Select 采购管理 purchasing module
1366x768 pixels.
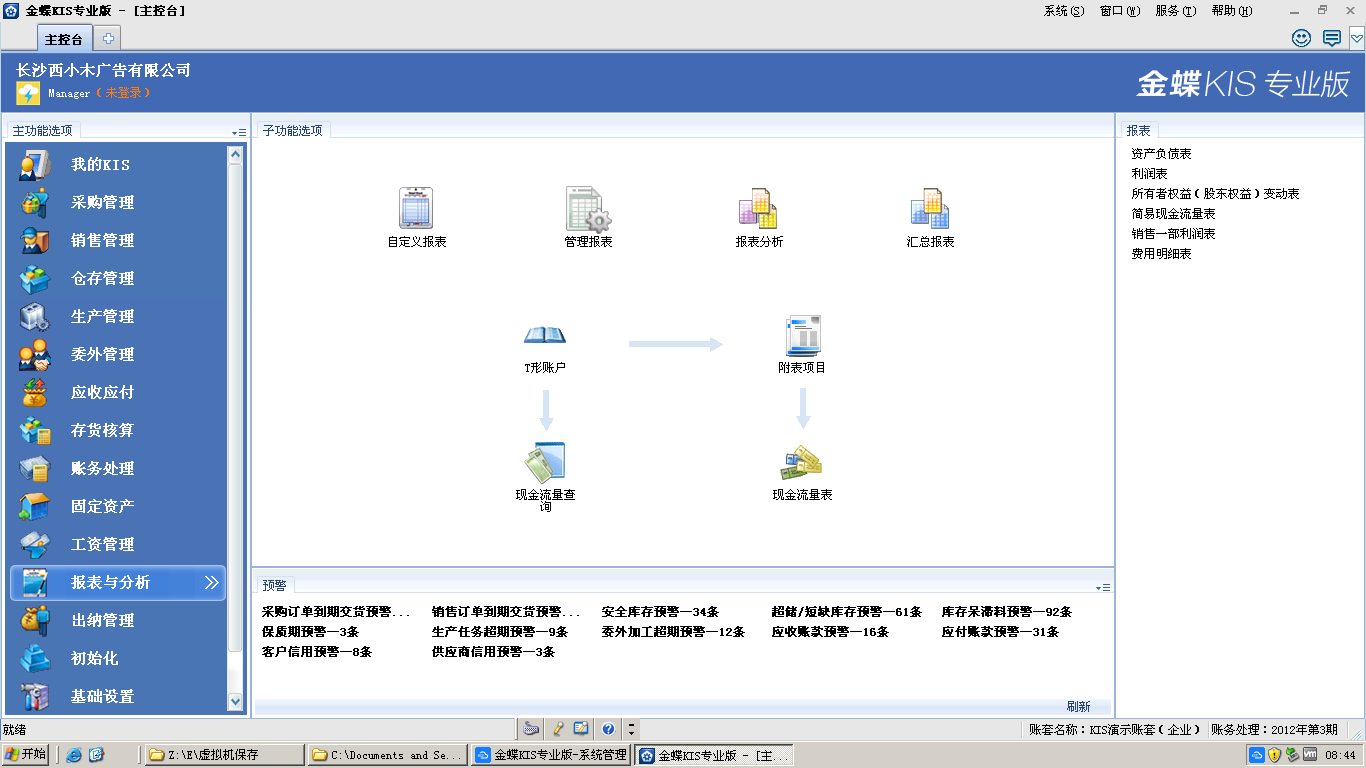(x=118, y=202)
